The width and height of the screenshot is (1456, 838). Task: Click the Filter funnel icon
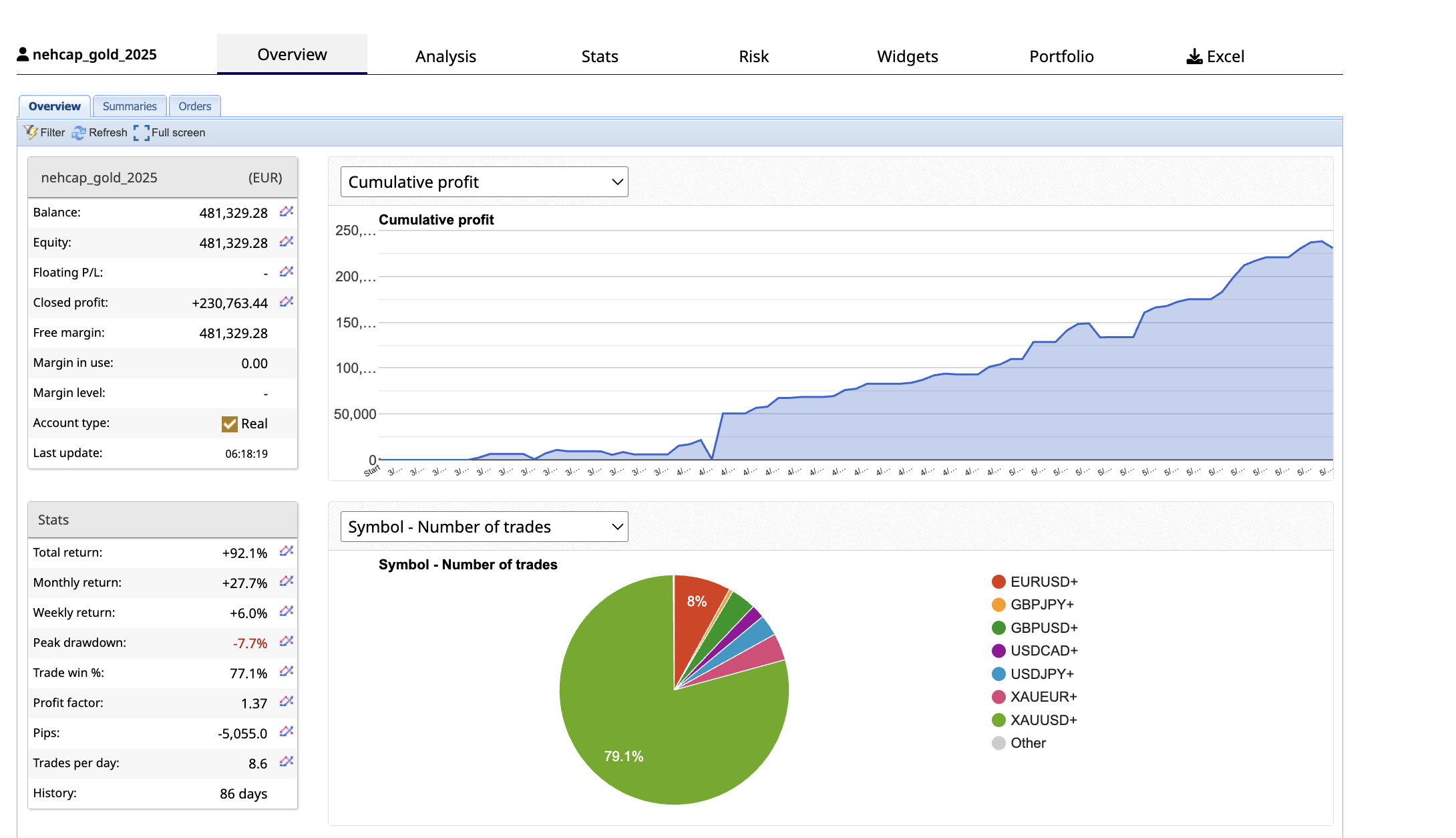[31, 132]
